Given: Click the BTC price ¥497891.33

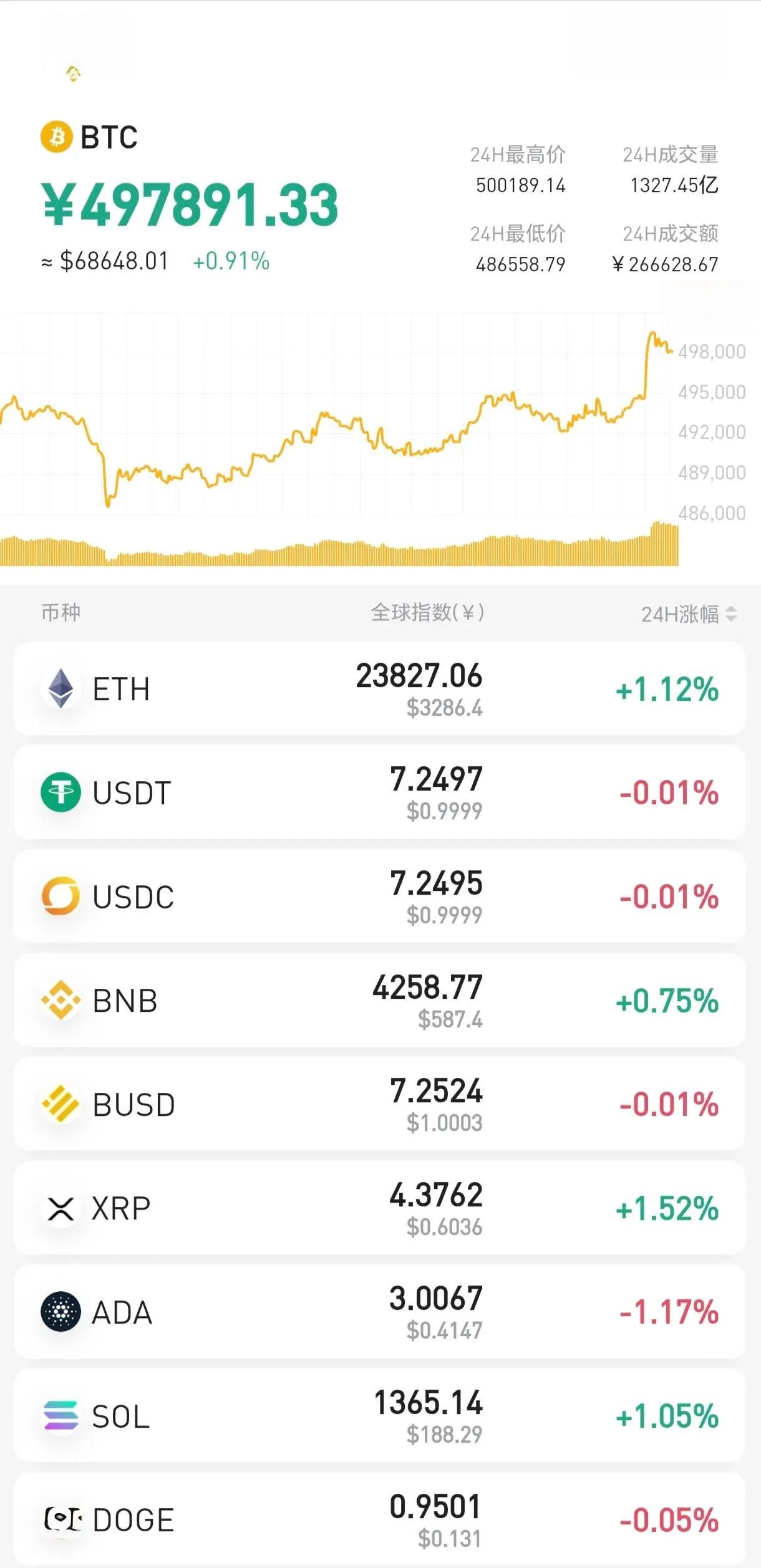Looking at the screenshot, I should click(x=190, y=205).
